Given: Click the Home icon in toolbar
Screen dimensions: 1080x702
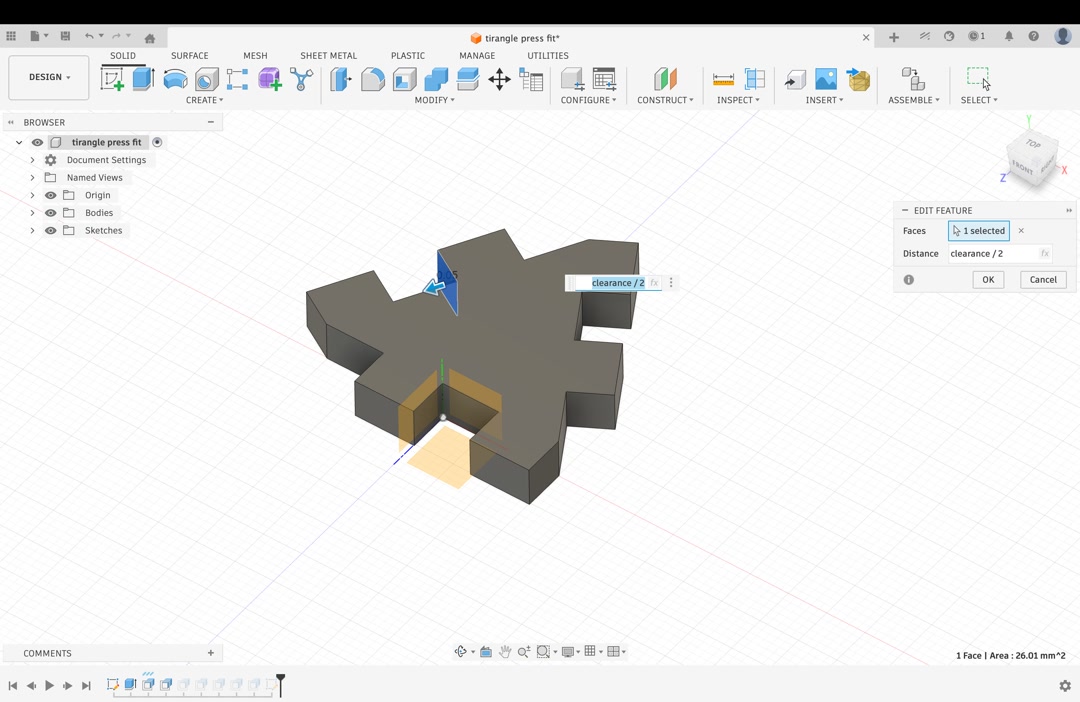Looking at the screenshot, I should pyautogui.click(x=149, y=37).
